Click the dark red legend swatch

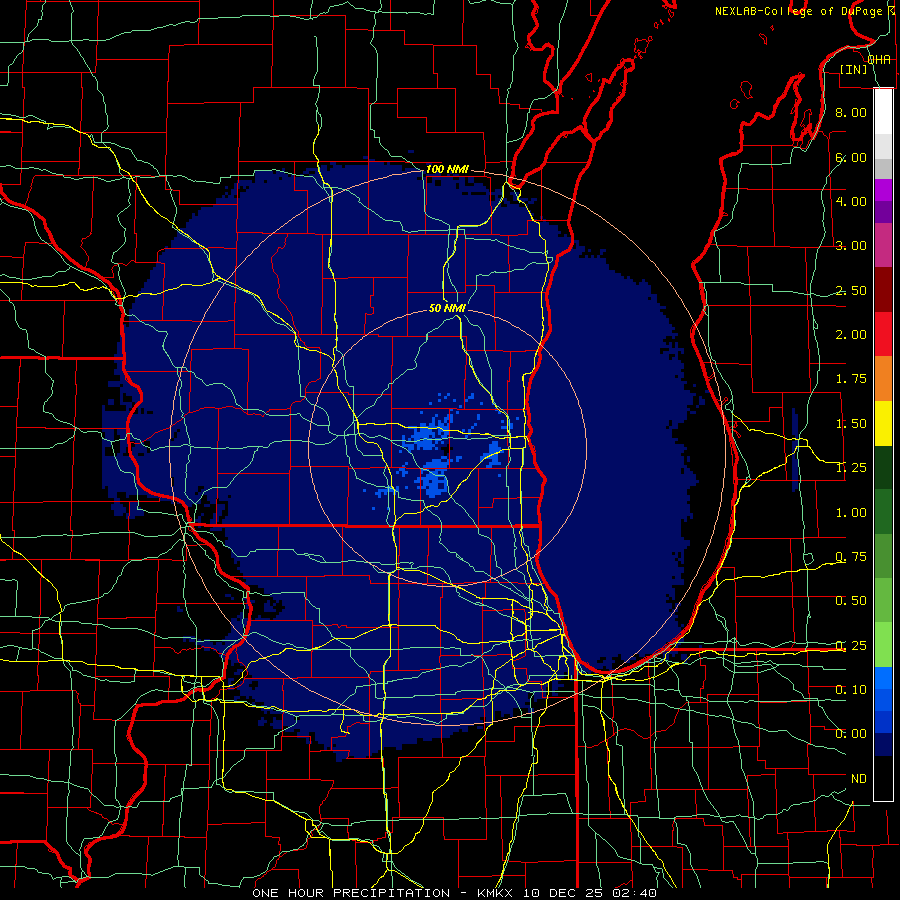(x=883, y=290)
